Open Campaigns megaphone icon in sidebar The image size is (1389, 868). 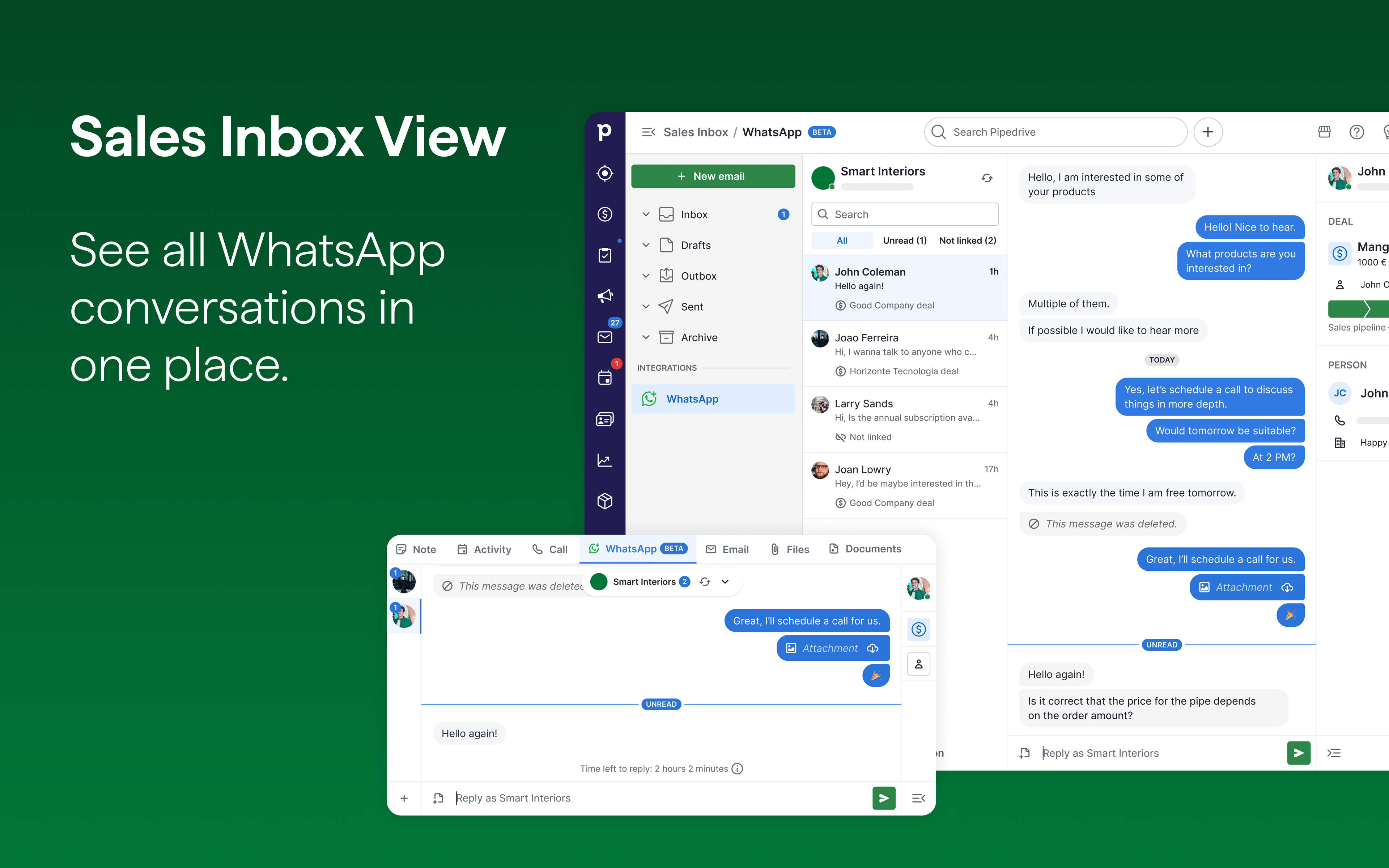tap(604, 296)
